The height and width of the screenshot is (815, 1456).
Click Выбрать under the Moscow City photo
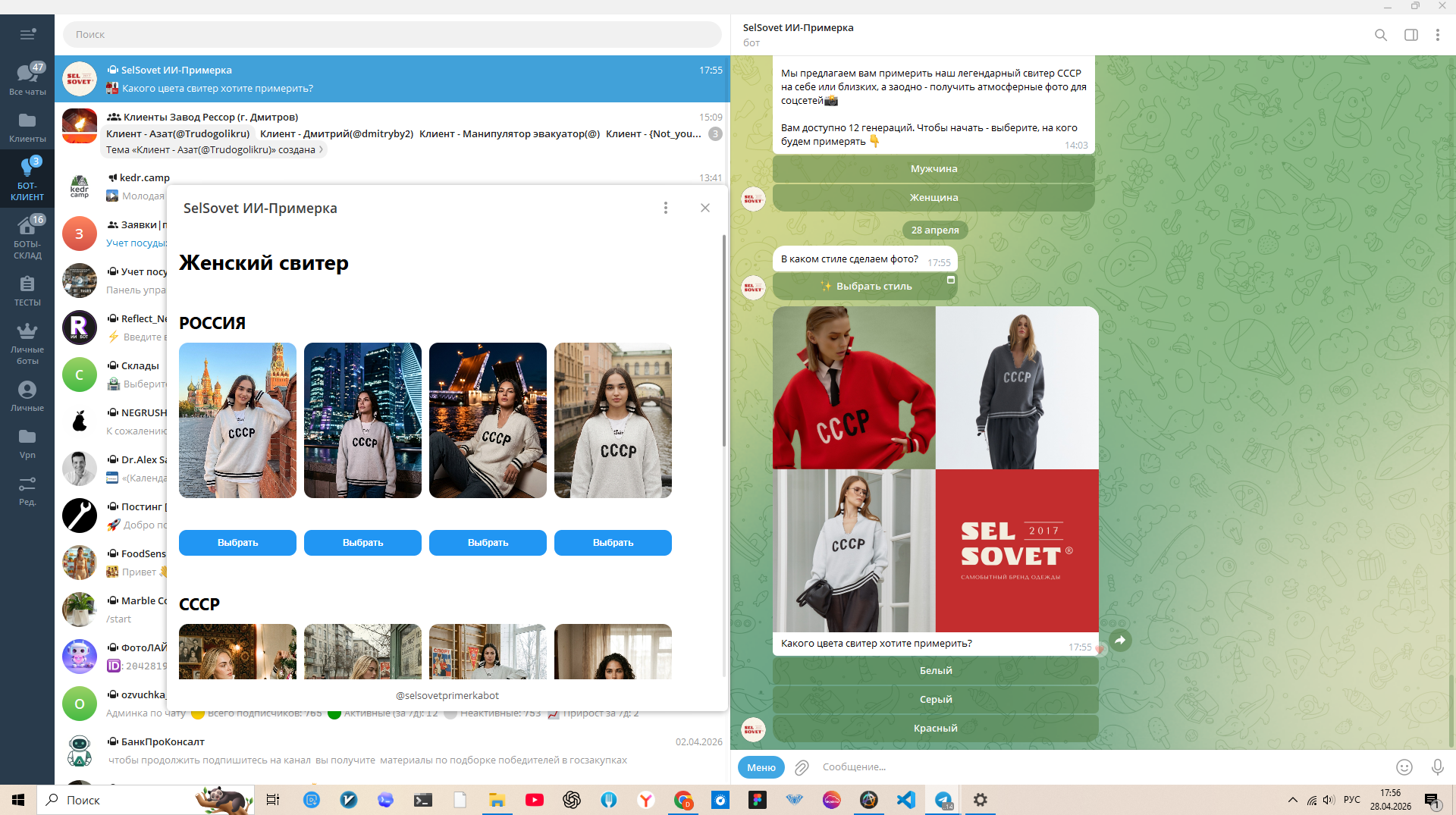[x=362, y=543]
